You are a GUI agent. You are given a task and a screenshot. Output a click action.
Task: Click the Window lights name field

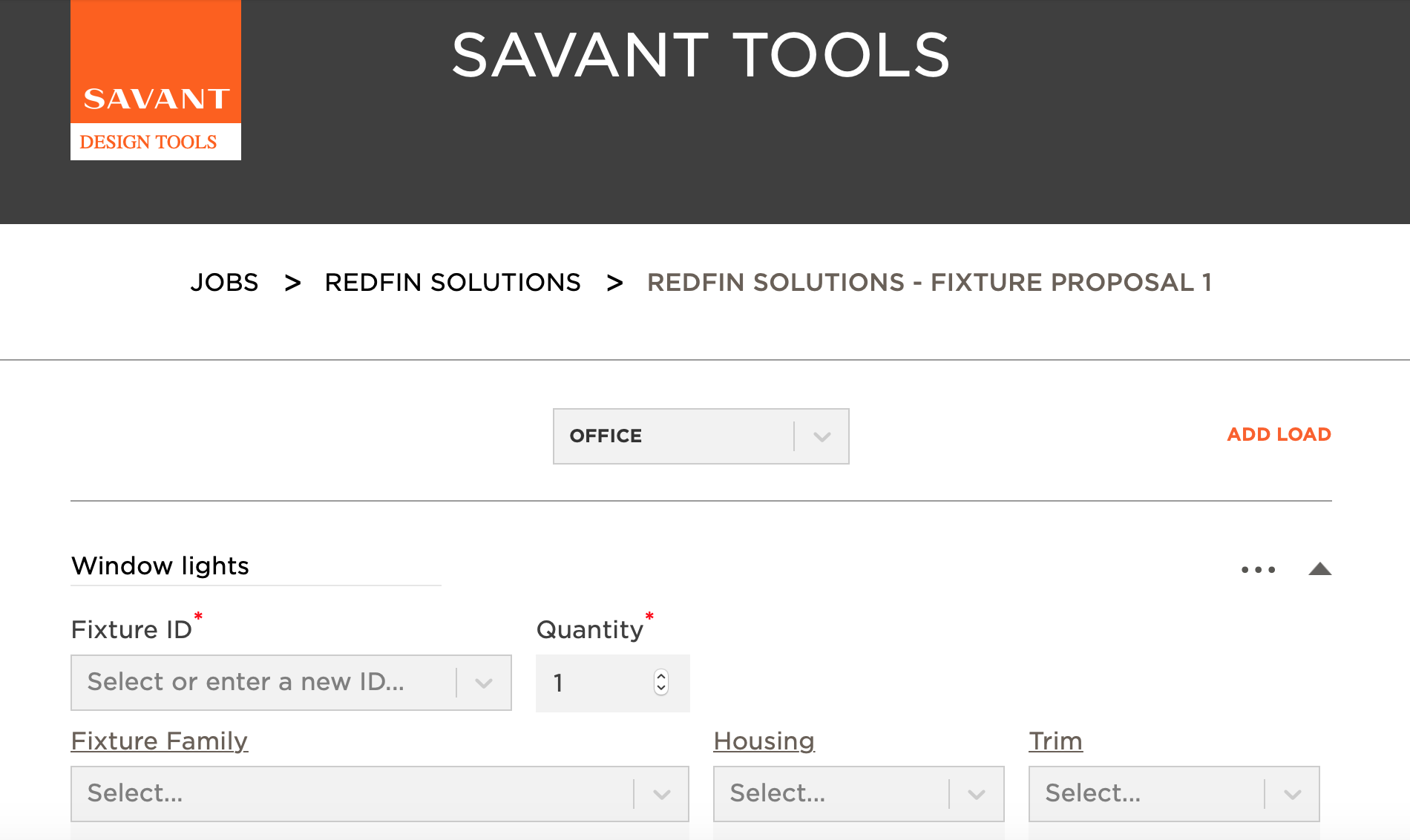(x=223, y=566)
